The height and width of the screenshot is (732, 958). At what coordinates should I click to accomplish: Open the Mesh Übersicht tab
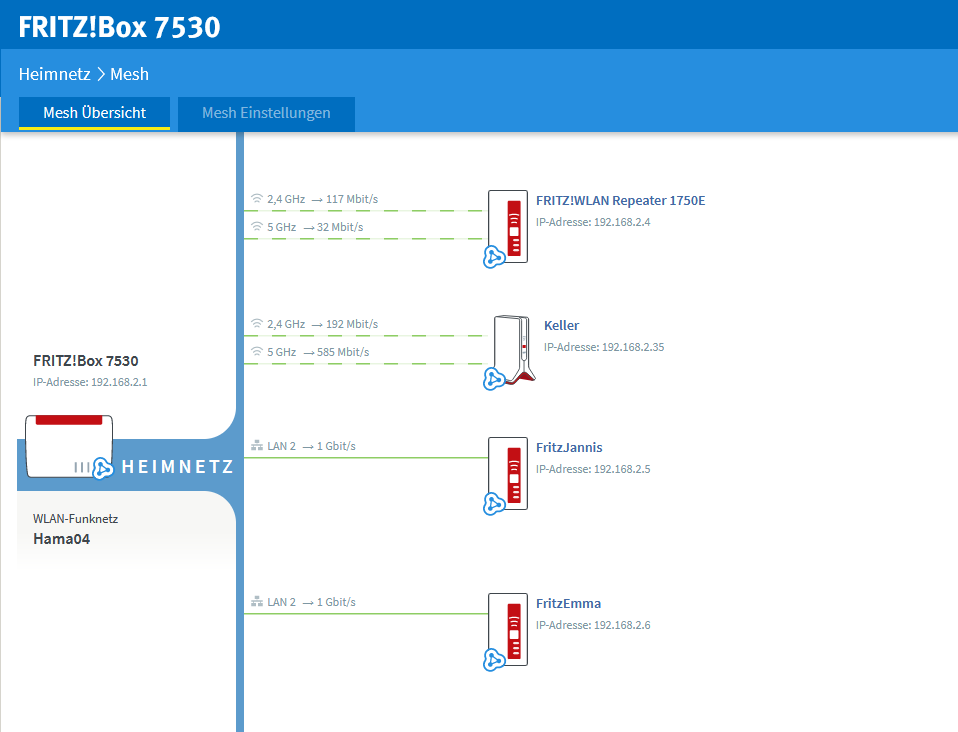pyautogui.click(x=94, y=113)
